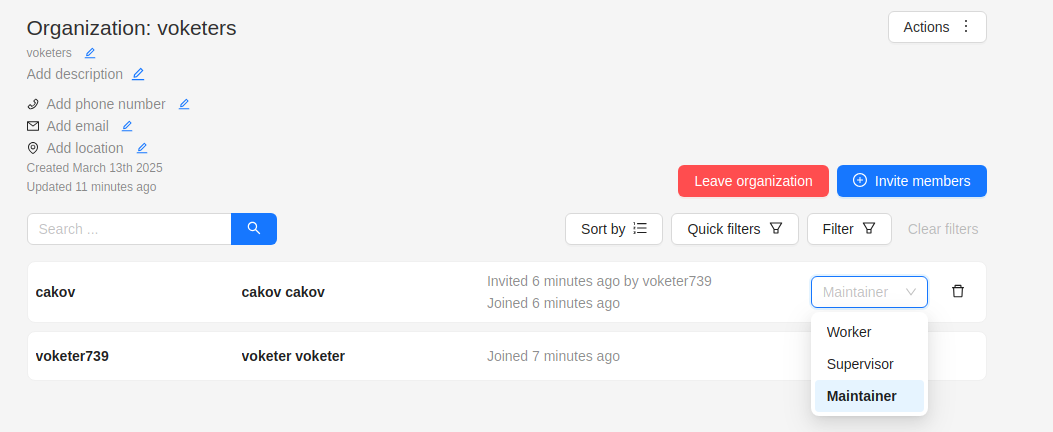Click the pencil icon beside Add location
Viewport: 1053px width, 432px height.
click(x=142, y=148)
